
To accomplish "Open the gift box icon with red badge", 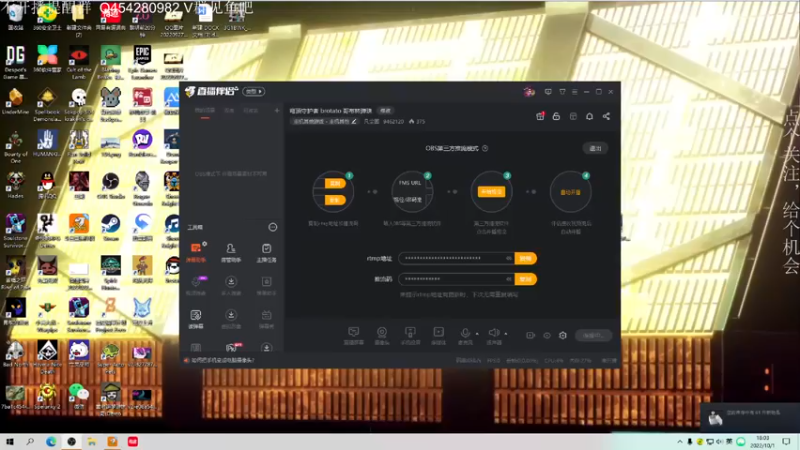I will [540, 116].
